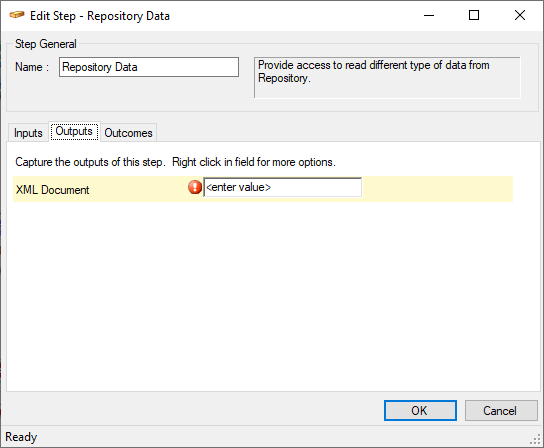Switch to the Inputs tab
This screenshot has width=544, height=448.
tap(28, 133)
